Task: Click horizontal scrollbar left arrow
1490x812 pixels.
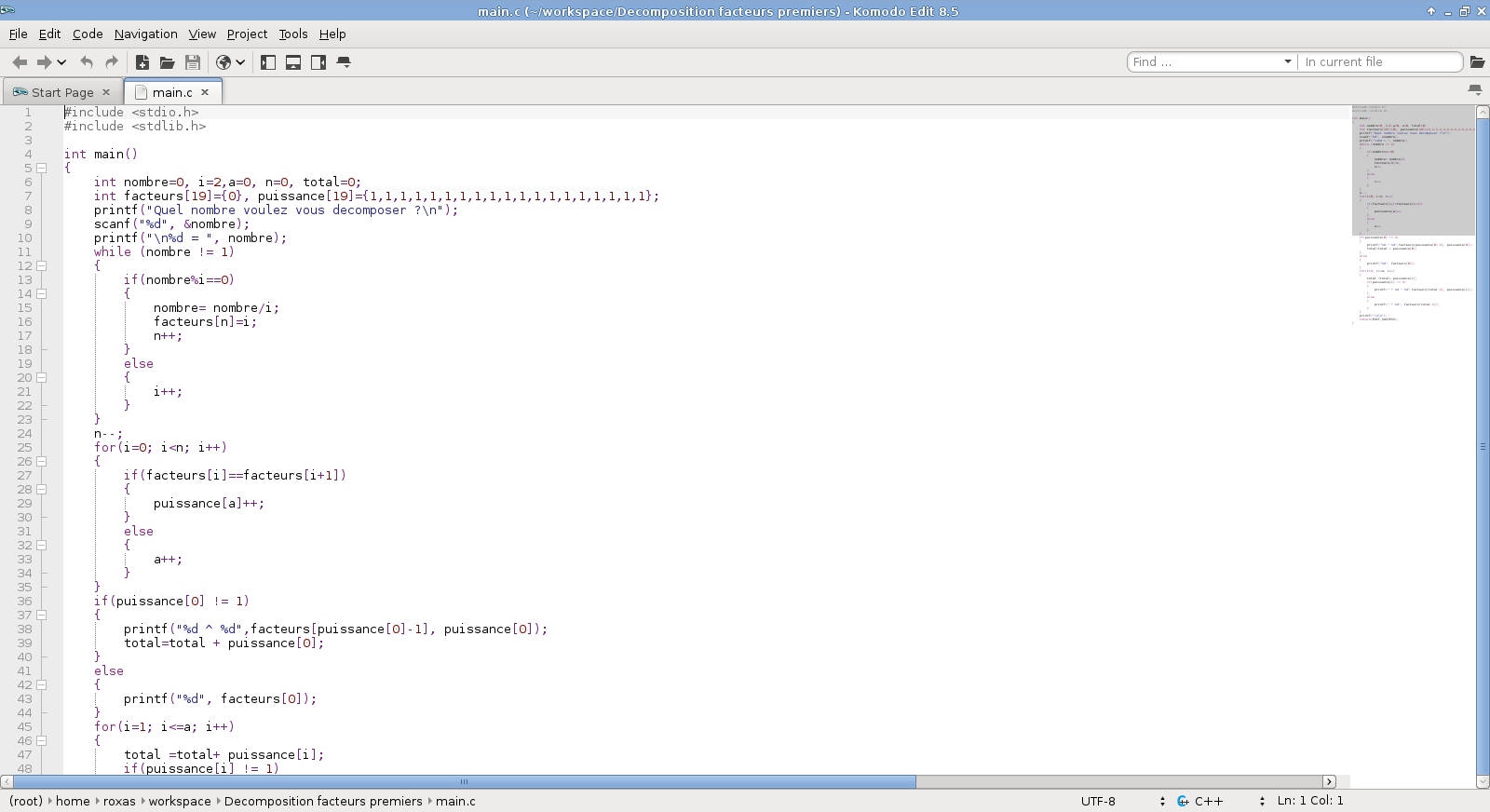Action: pyautogui.click(x=7, y=781)
